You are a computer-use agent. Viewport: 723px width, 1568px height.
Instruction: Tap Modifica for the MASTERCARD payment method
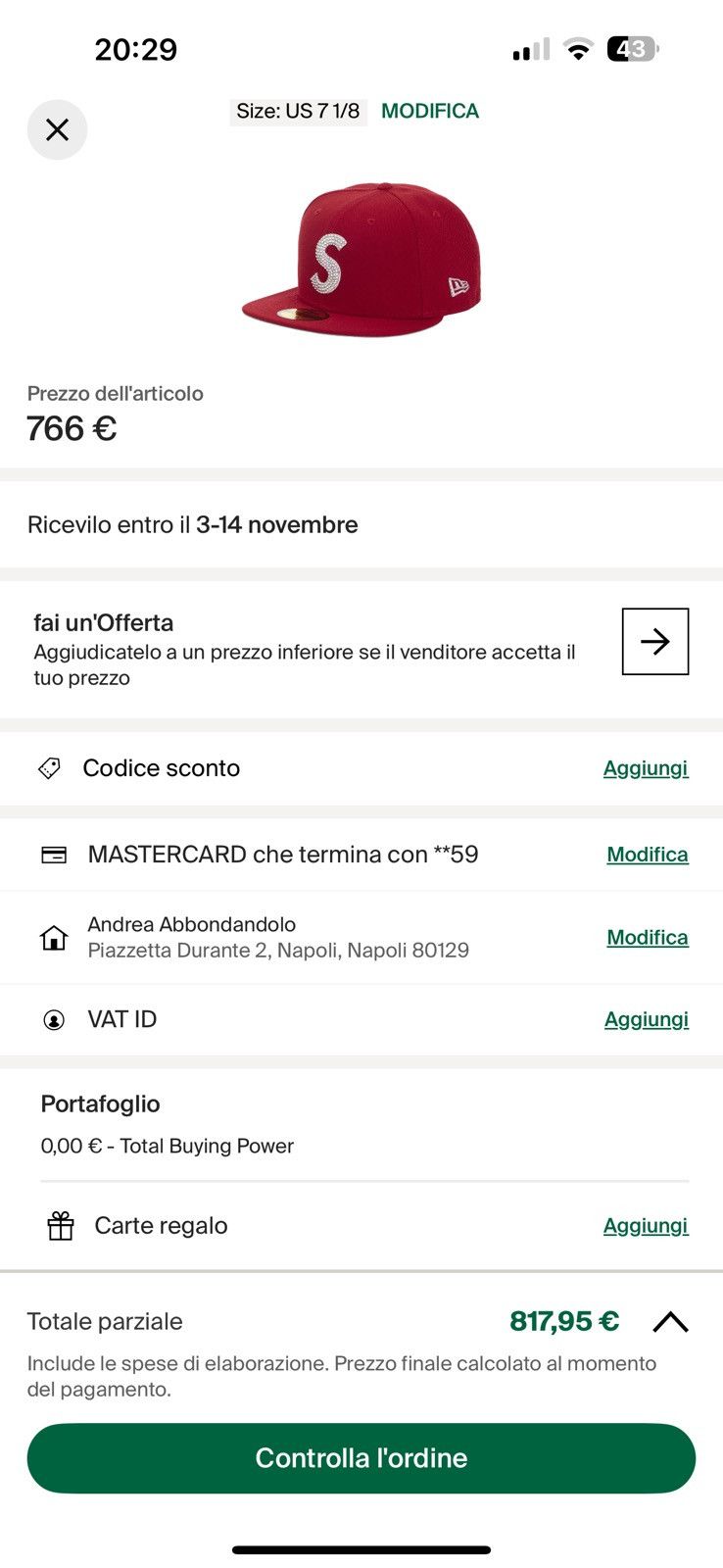[648, 855]
